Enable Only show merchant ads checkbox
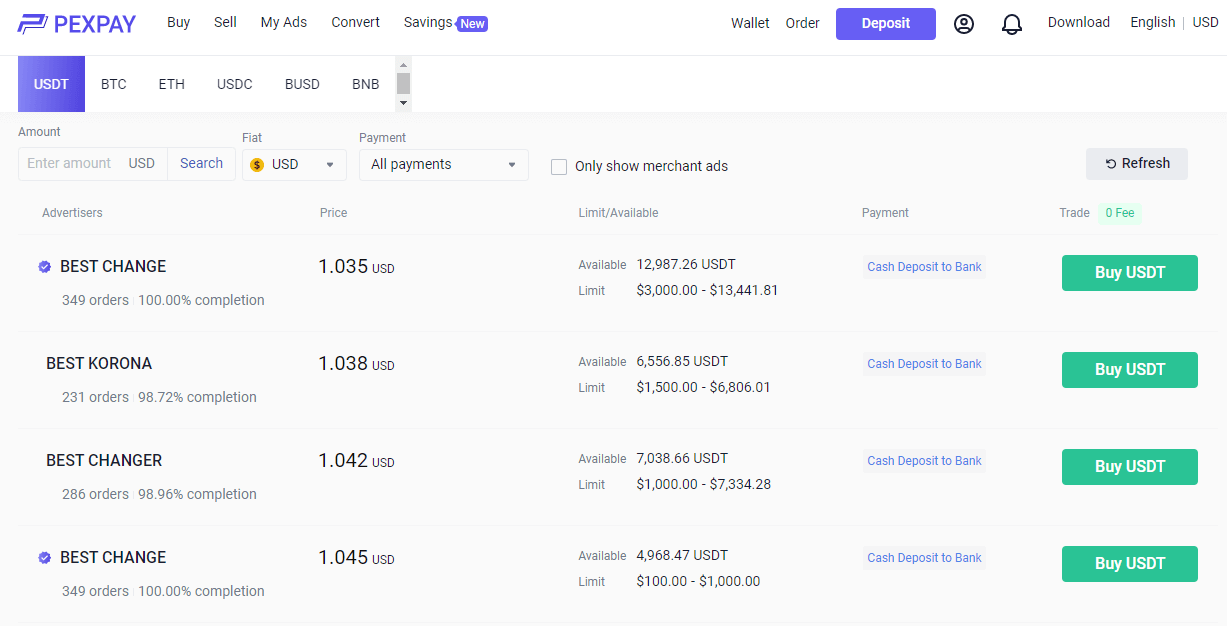Screen dimensions: 1227x626 pyautogui.click(x=559, y=167)
